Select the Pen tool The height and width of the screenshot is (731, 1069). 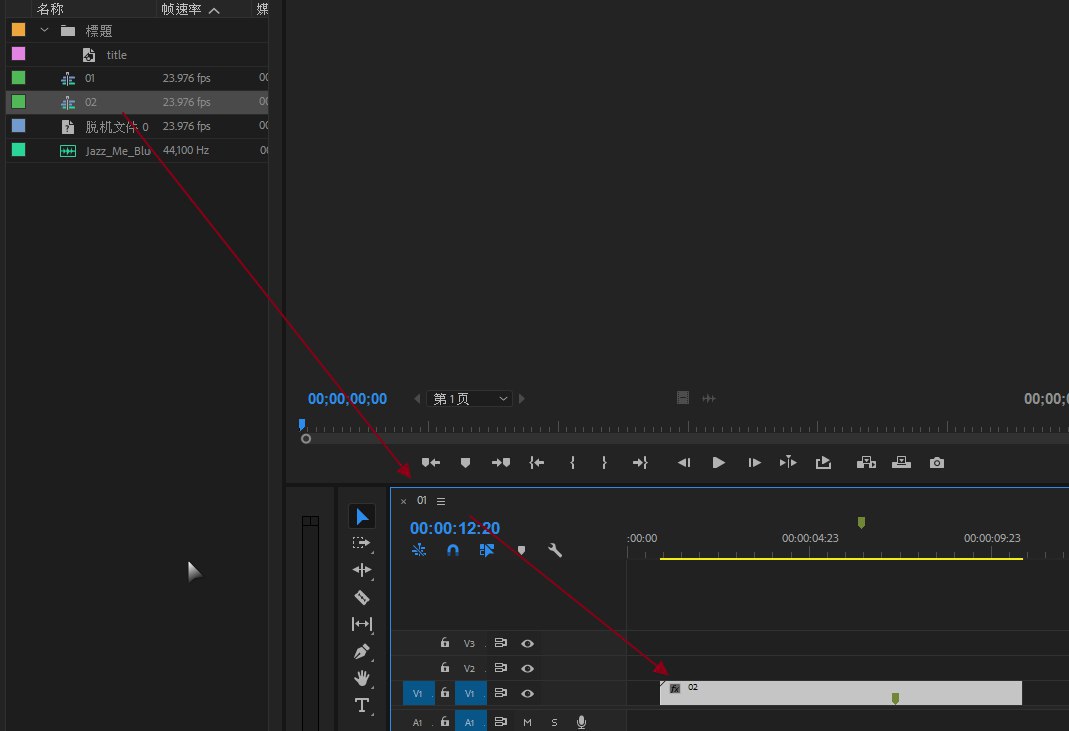(x=362, y=651)
